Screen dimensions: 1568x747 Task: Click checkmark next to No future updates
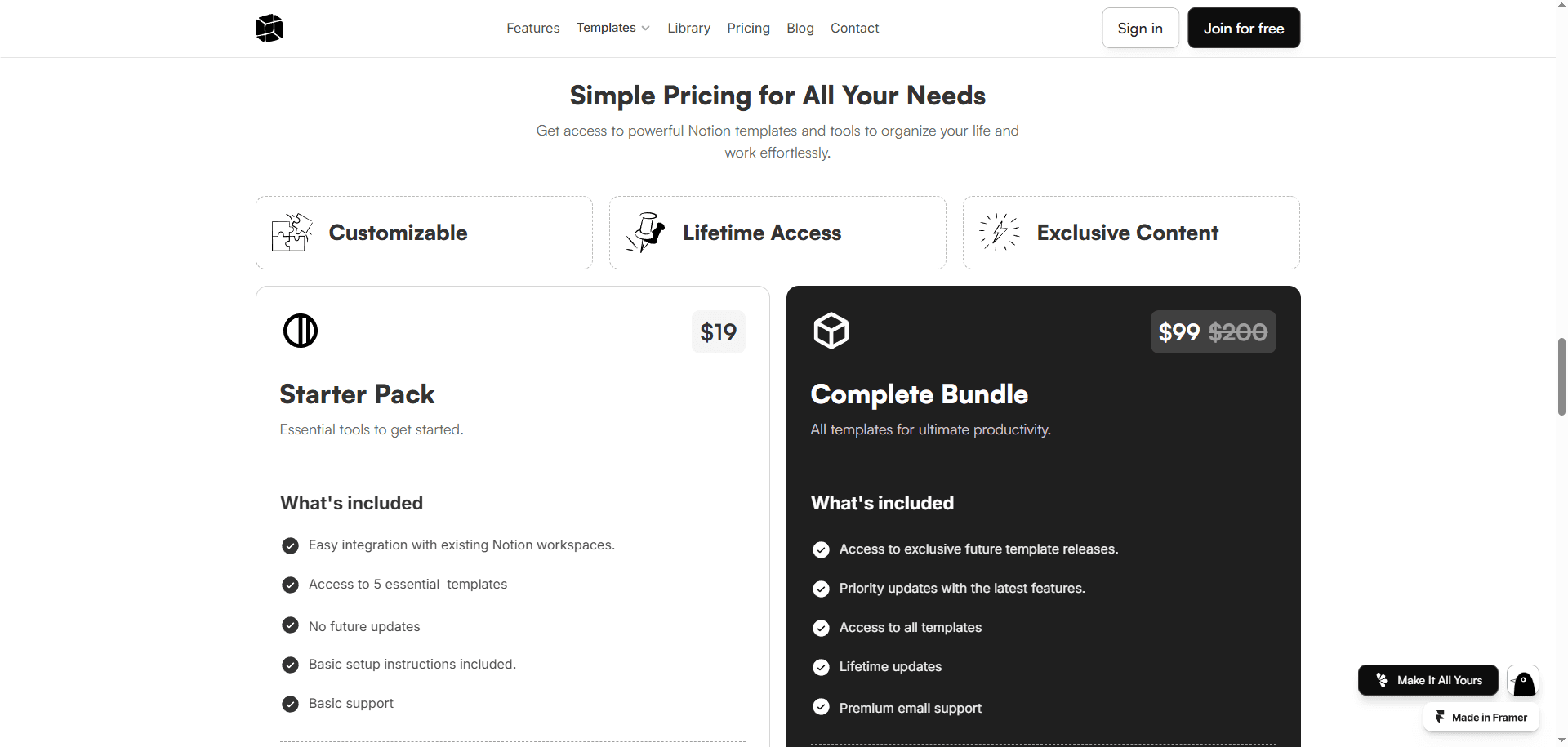click(x=290, y=625)
